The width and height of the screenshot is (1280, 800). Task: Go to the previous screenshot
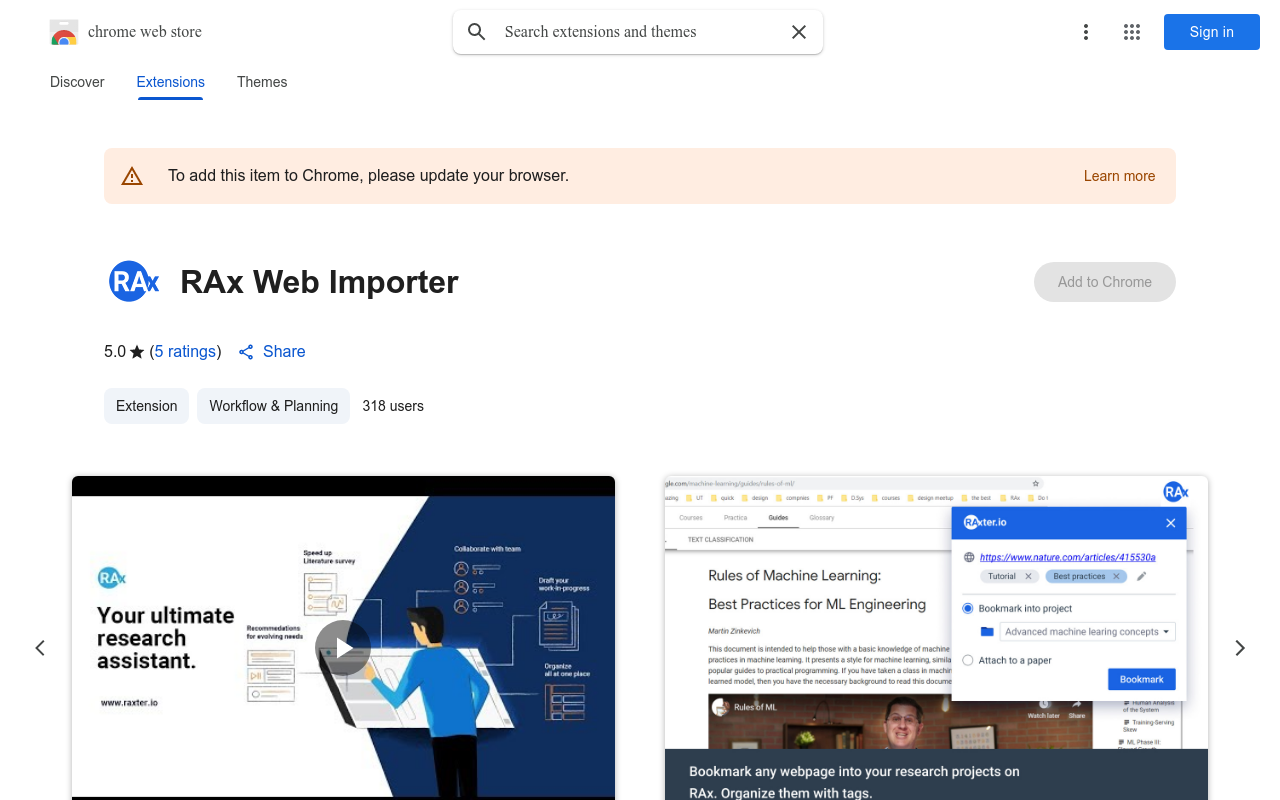coord(40,648)
